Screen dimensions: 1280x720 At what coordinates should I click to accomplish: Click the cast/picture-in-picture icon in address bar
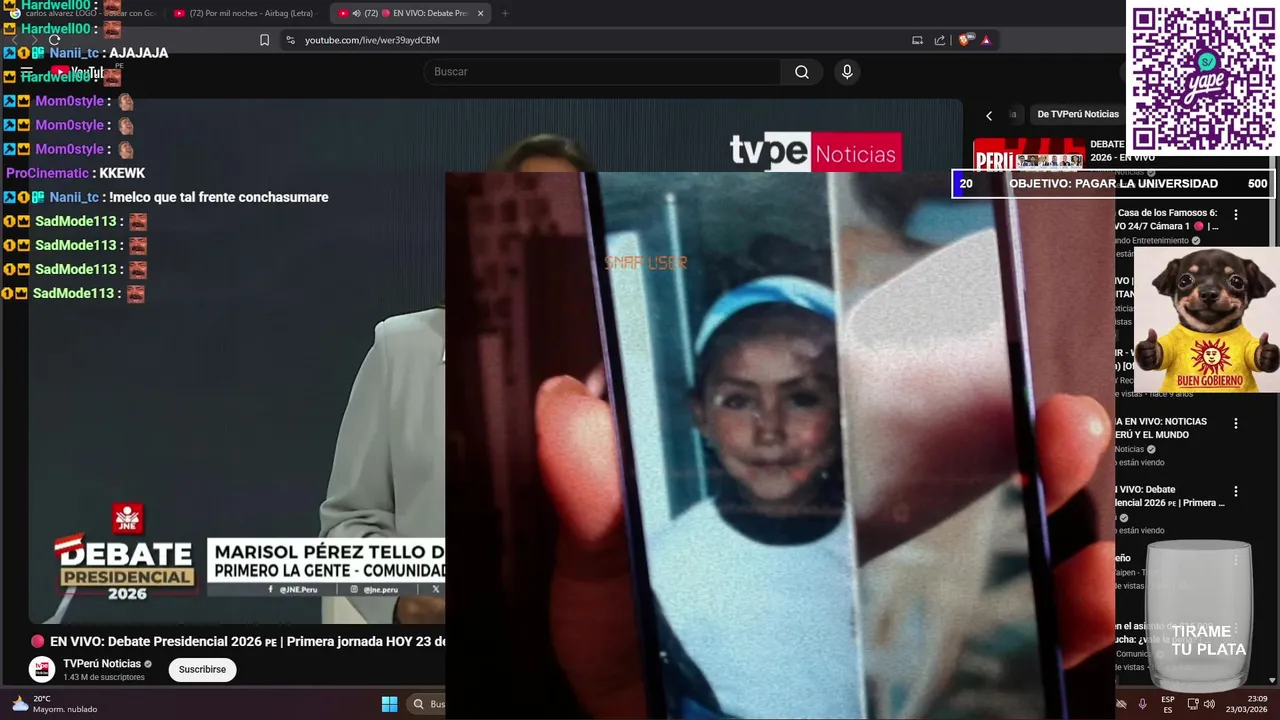(x=917, y=40)
